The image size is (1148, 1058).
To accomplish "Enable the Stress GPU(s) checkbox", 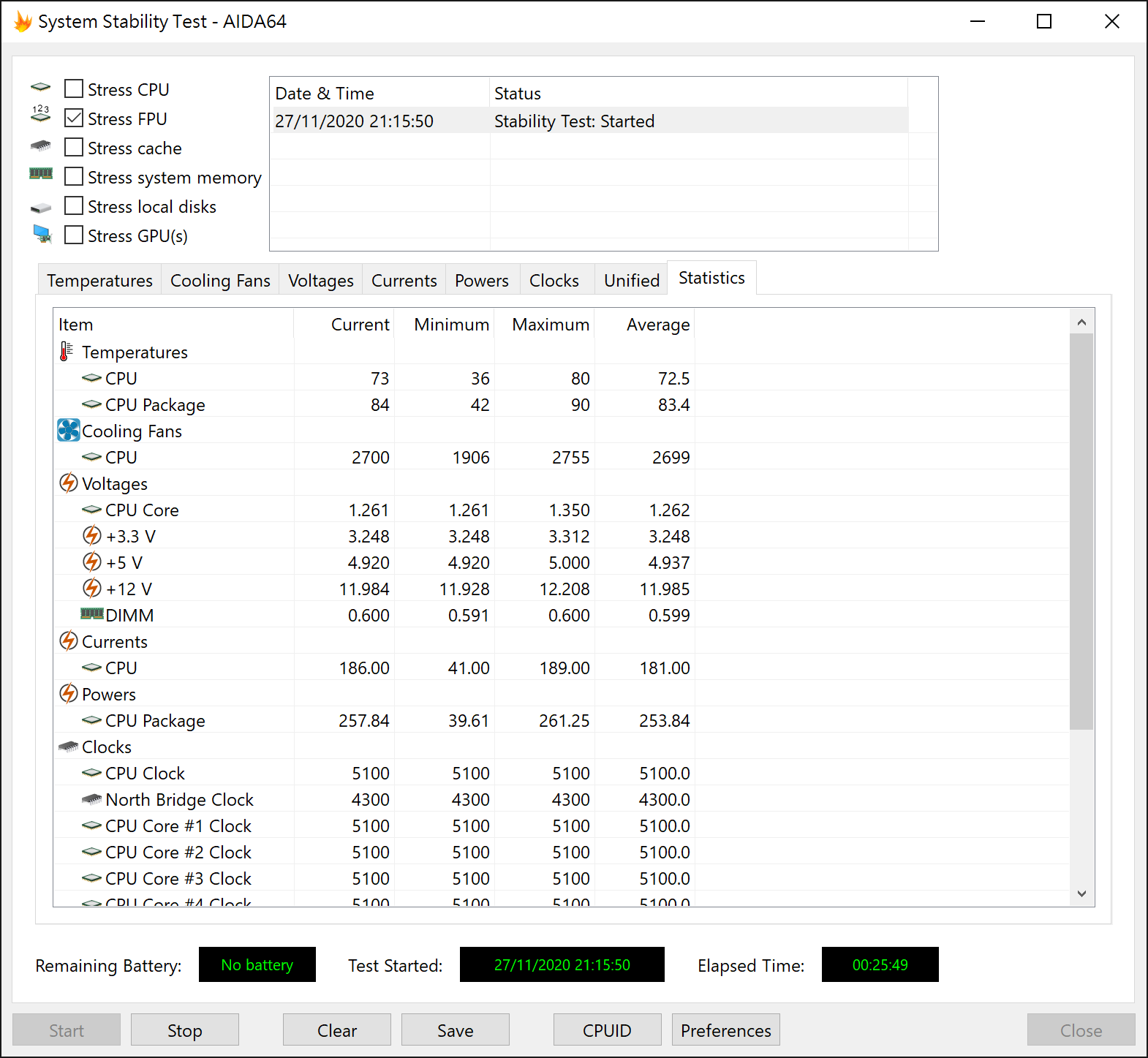I will coord(74,235).
